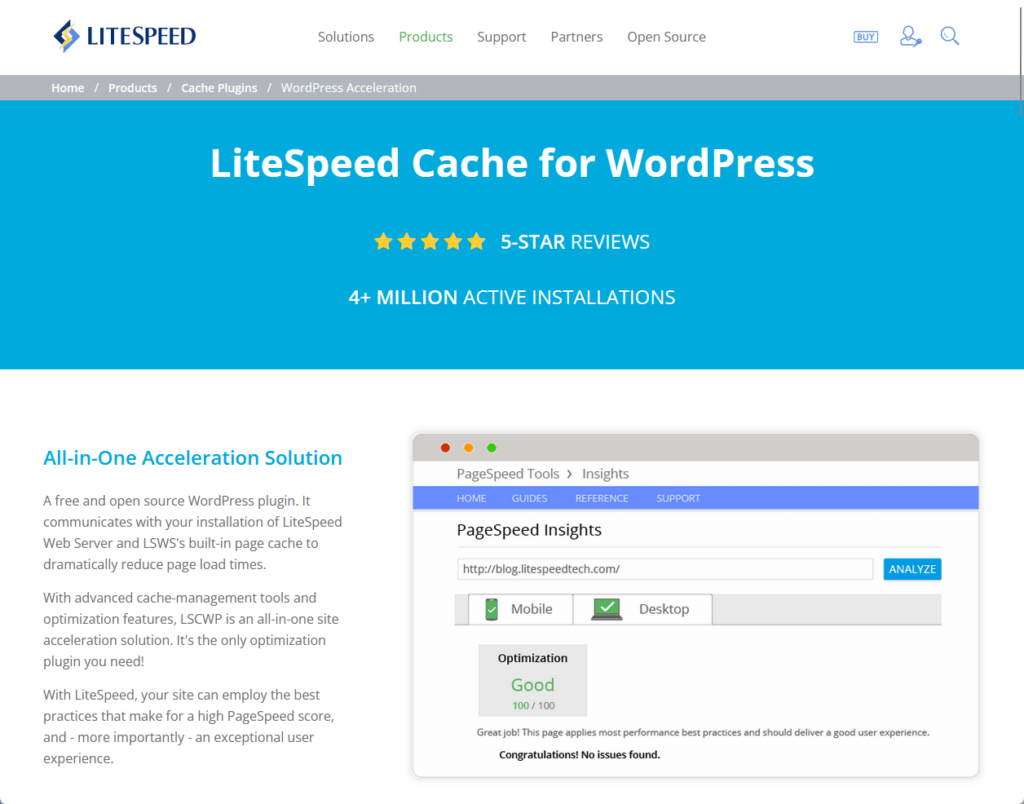Open Cache Plugins breadcrumb link

219,88
